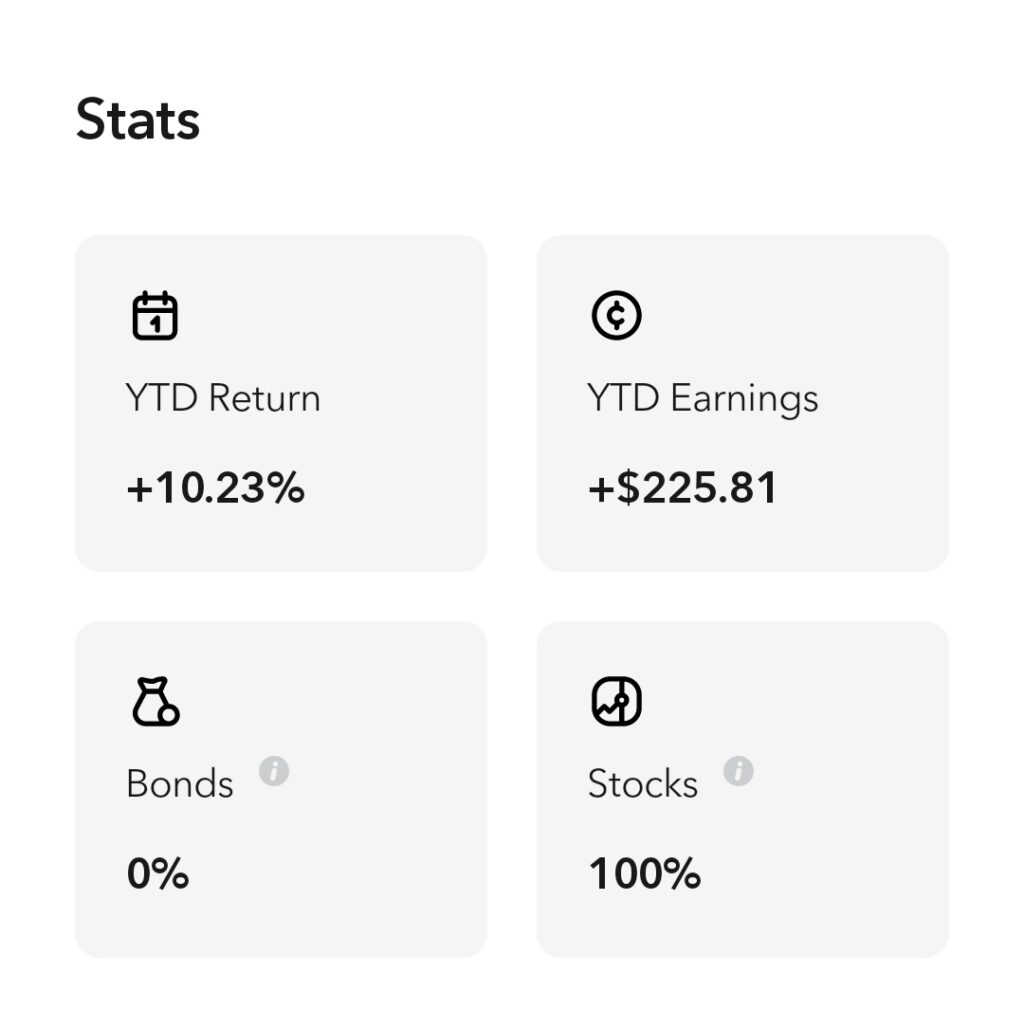Screen dimensions: 1024x1011
Task: Open the info tooltip next to Stocks
Action: point(738,771)
